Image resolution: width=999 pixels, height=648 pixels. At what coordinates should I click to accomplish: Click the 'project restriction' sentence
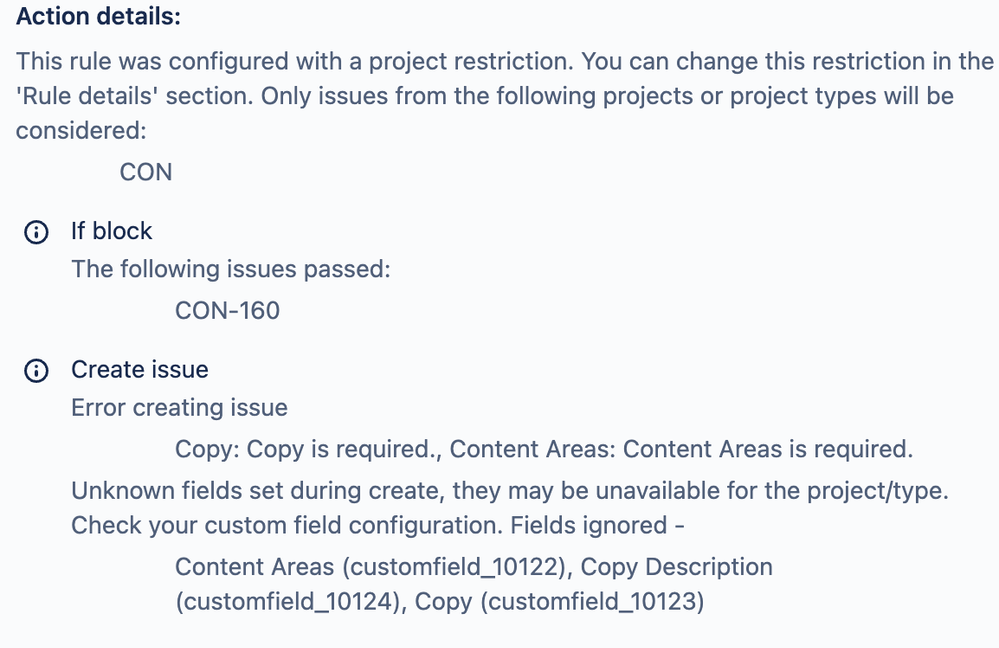point(295,62)
